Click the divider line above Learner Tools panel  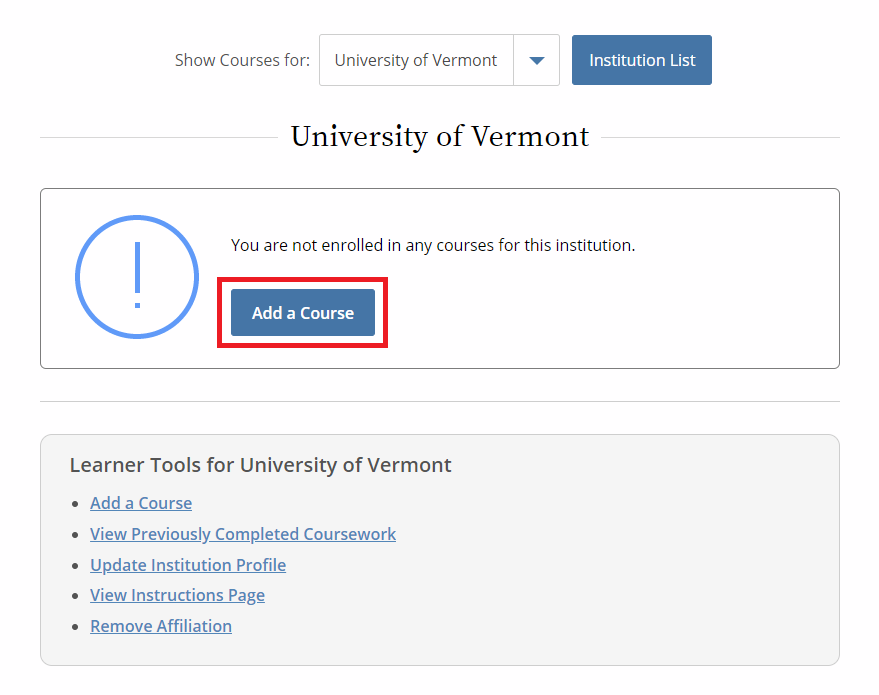click(x=440, y=402)
